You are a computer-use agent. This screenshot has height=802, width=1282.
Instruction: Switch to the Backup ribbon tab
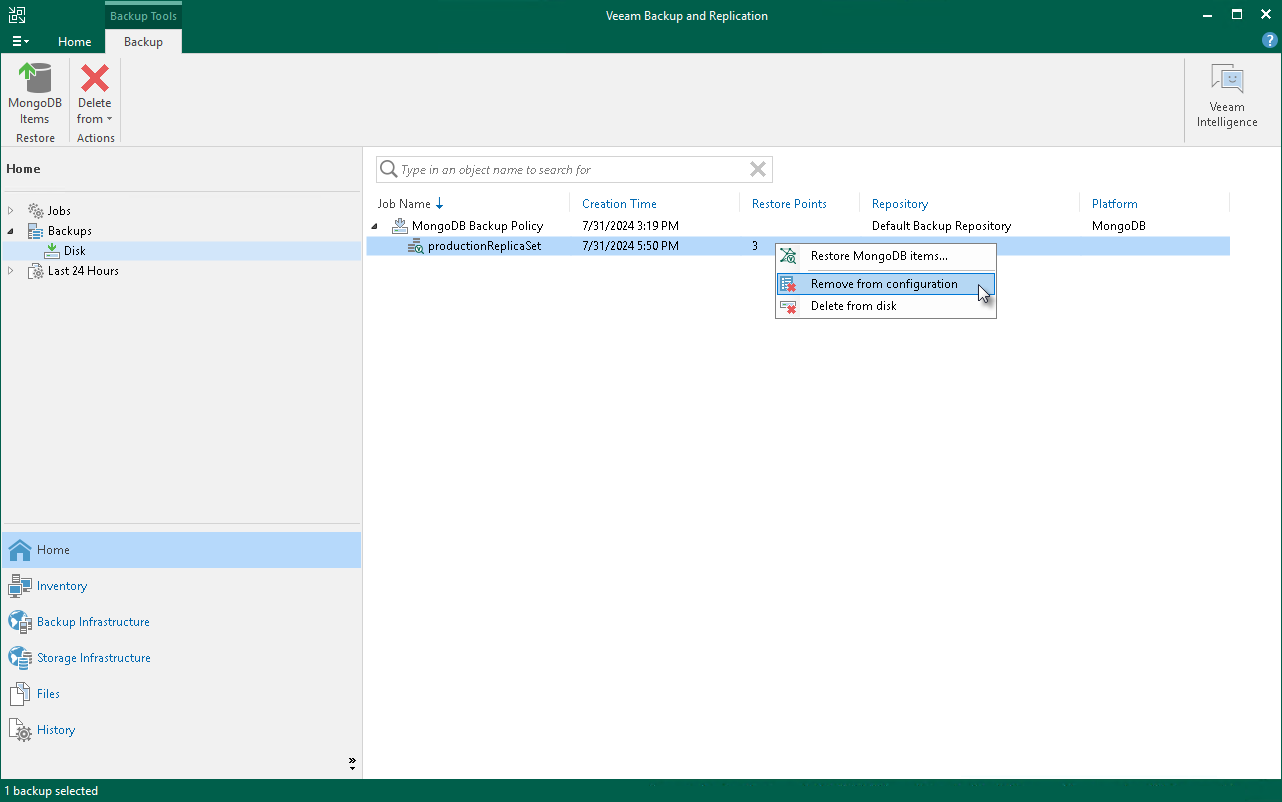tap(143, 42)
